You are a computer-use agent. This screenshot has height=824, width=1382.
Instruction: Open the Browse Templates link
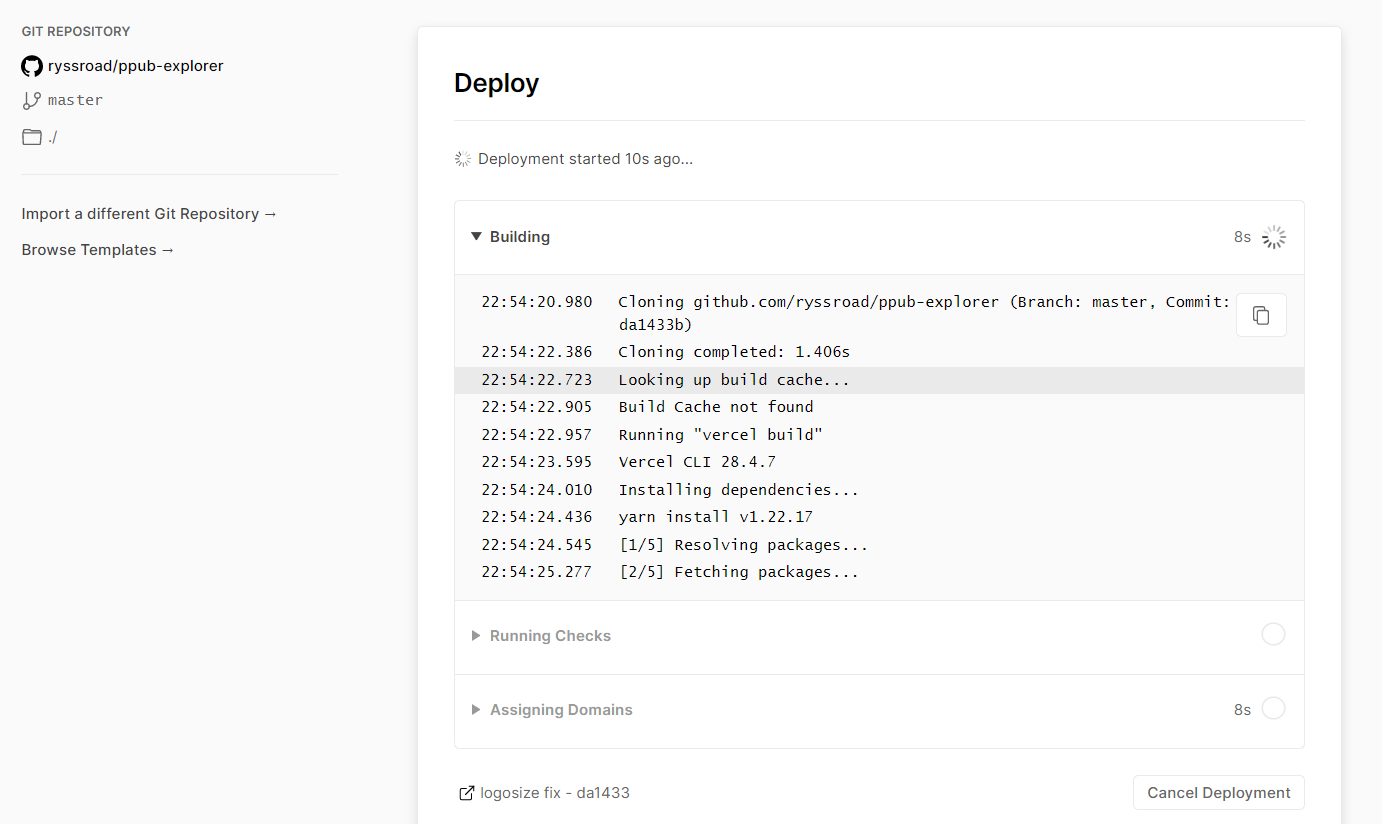point(98,250)
